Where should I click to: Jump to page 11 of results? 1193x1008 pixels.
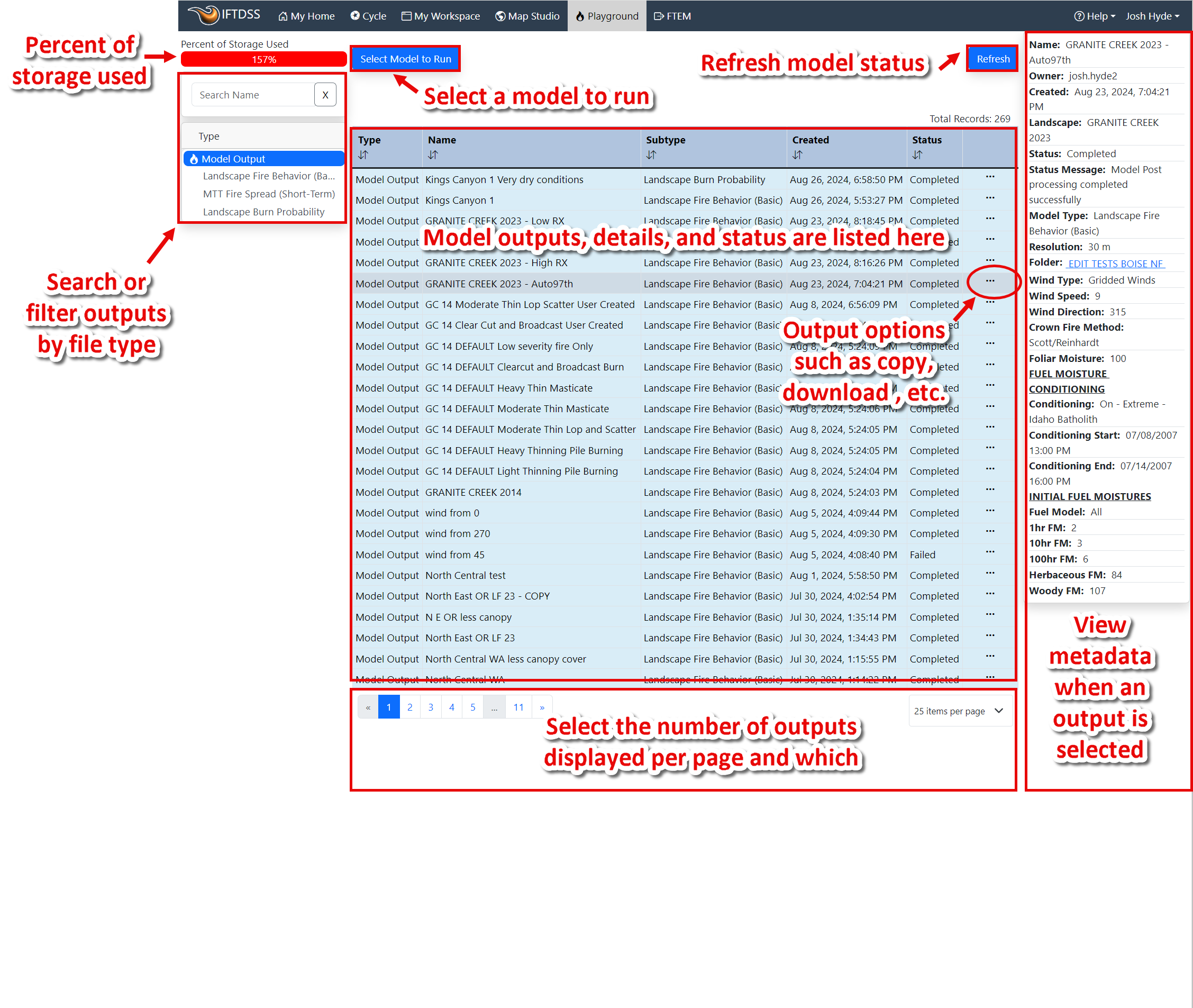(x=518, y=707)
